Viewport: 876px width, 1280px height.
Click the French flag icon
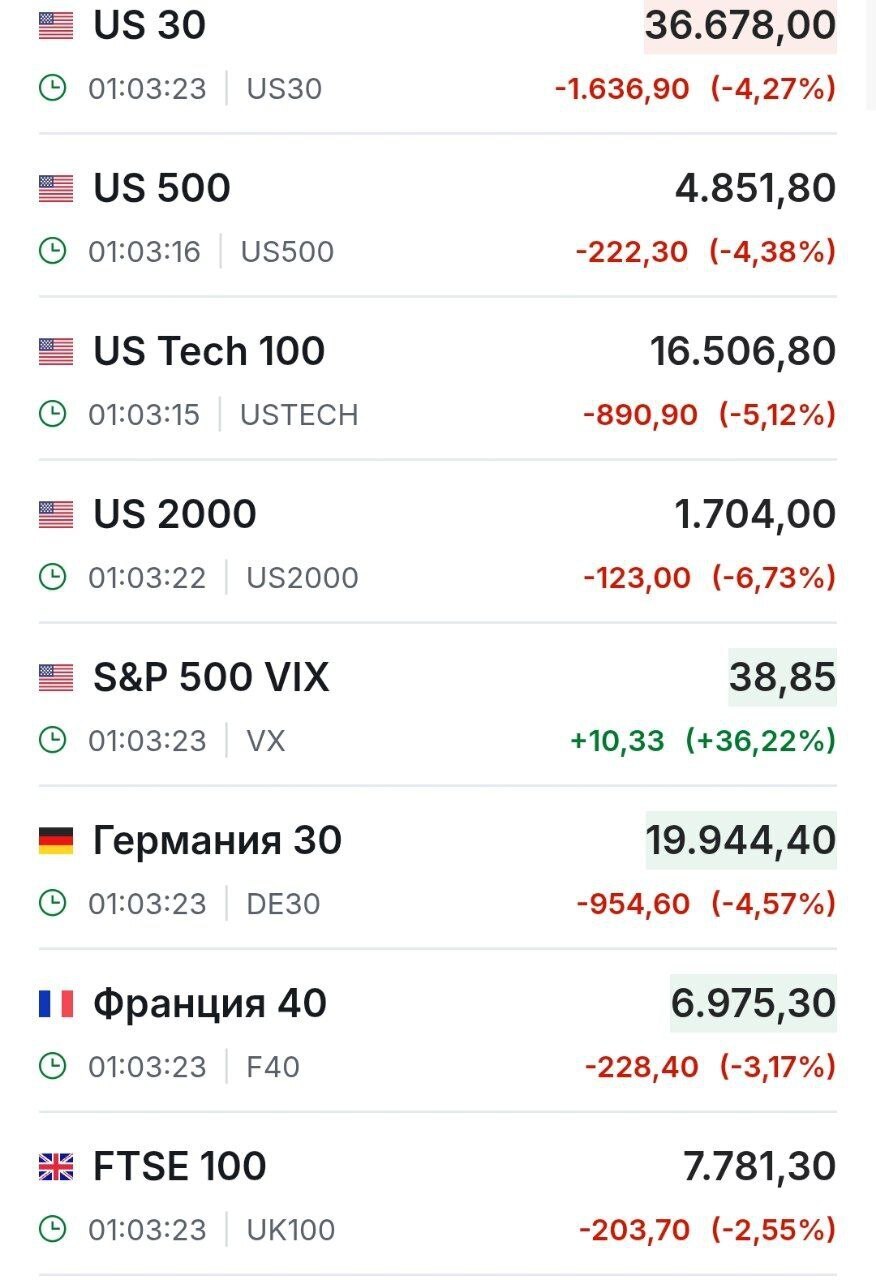point(56,1004)
